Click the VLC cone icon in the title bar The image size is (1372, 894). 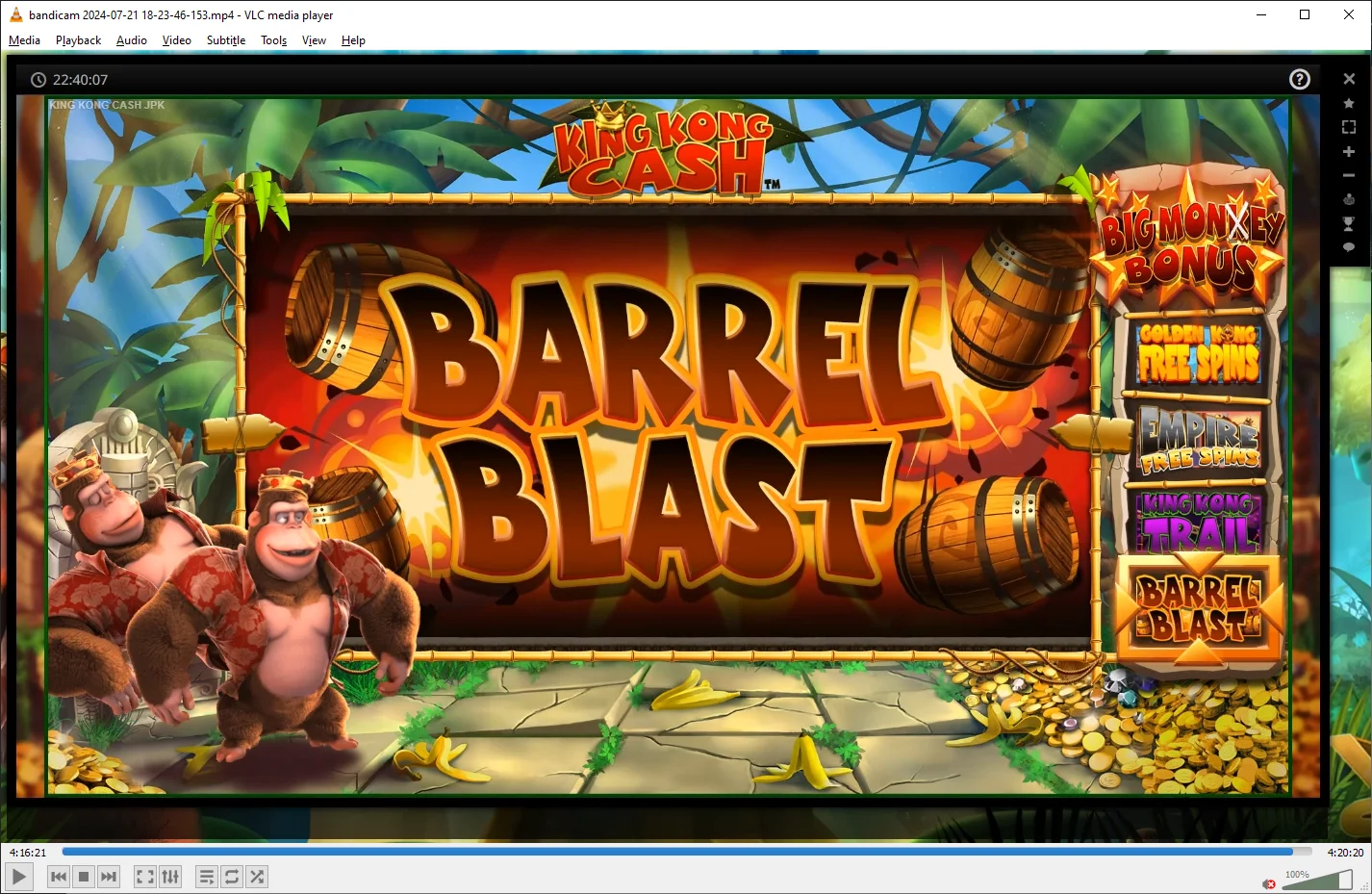(x=15, y=14)
